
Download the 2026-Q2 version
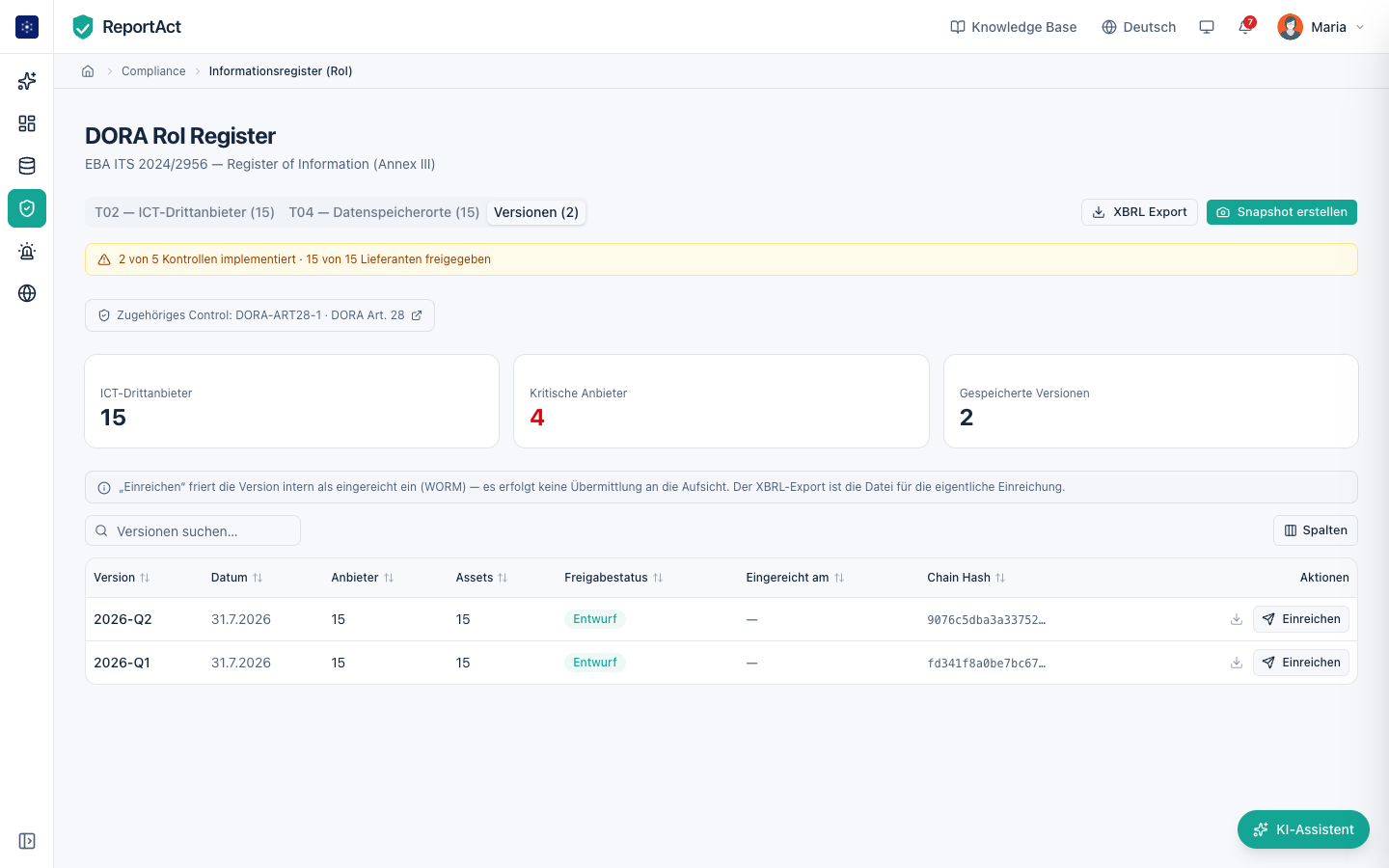pyautogui.click(x=1237, y=619)
